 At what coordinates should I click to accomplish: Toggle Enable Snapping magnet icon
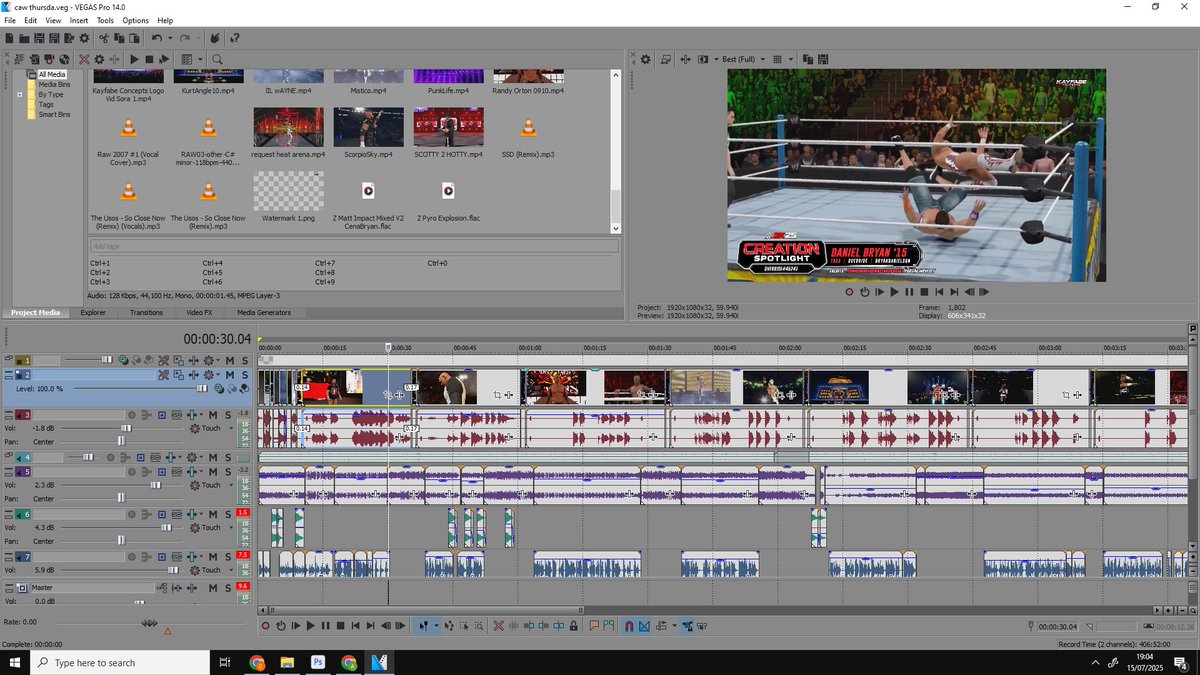(629, 626)
